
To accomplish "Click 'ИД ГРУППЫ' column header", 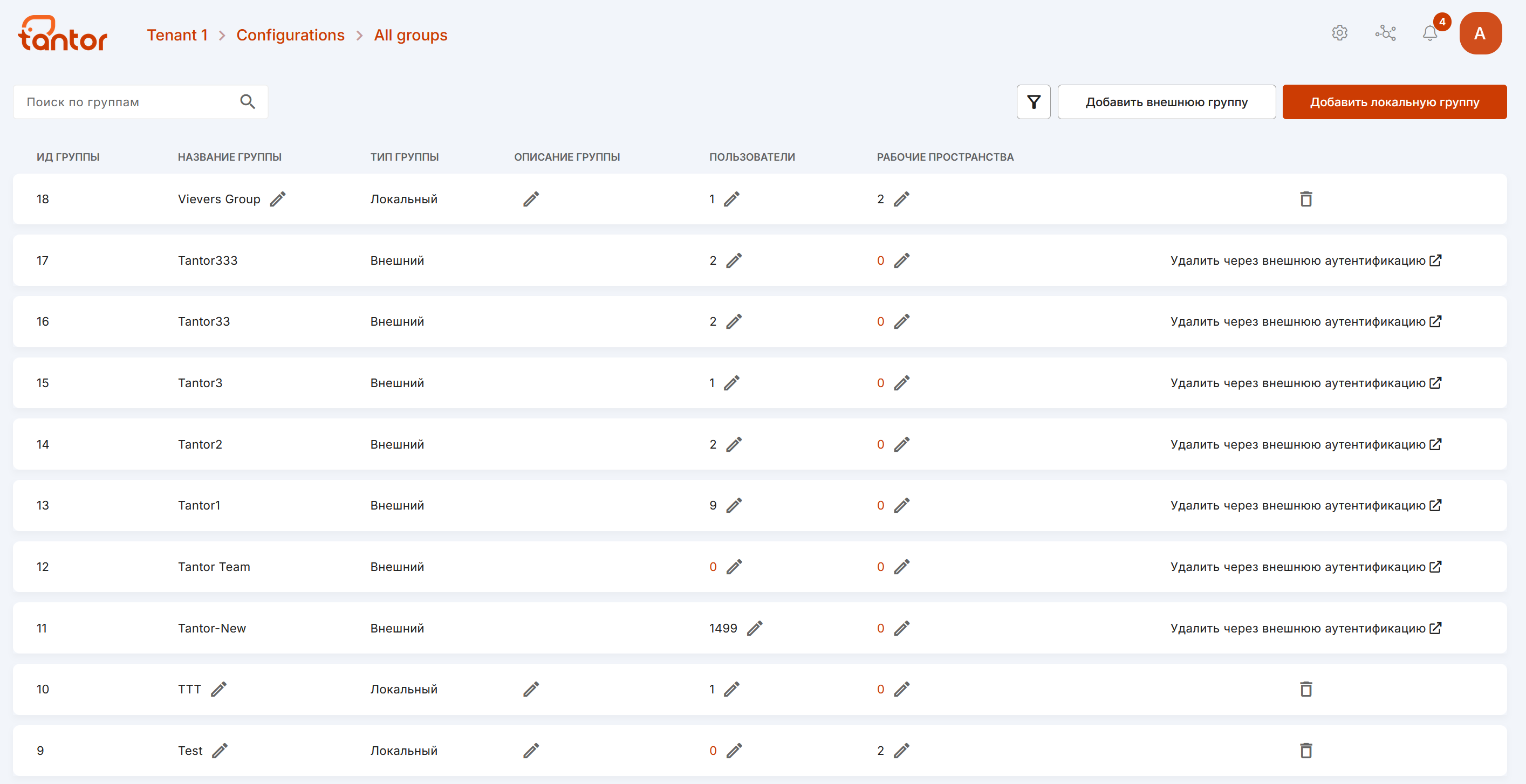I will tap(68, 157).
